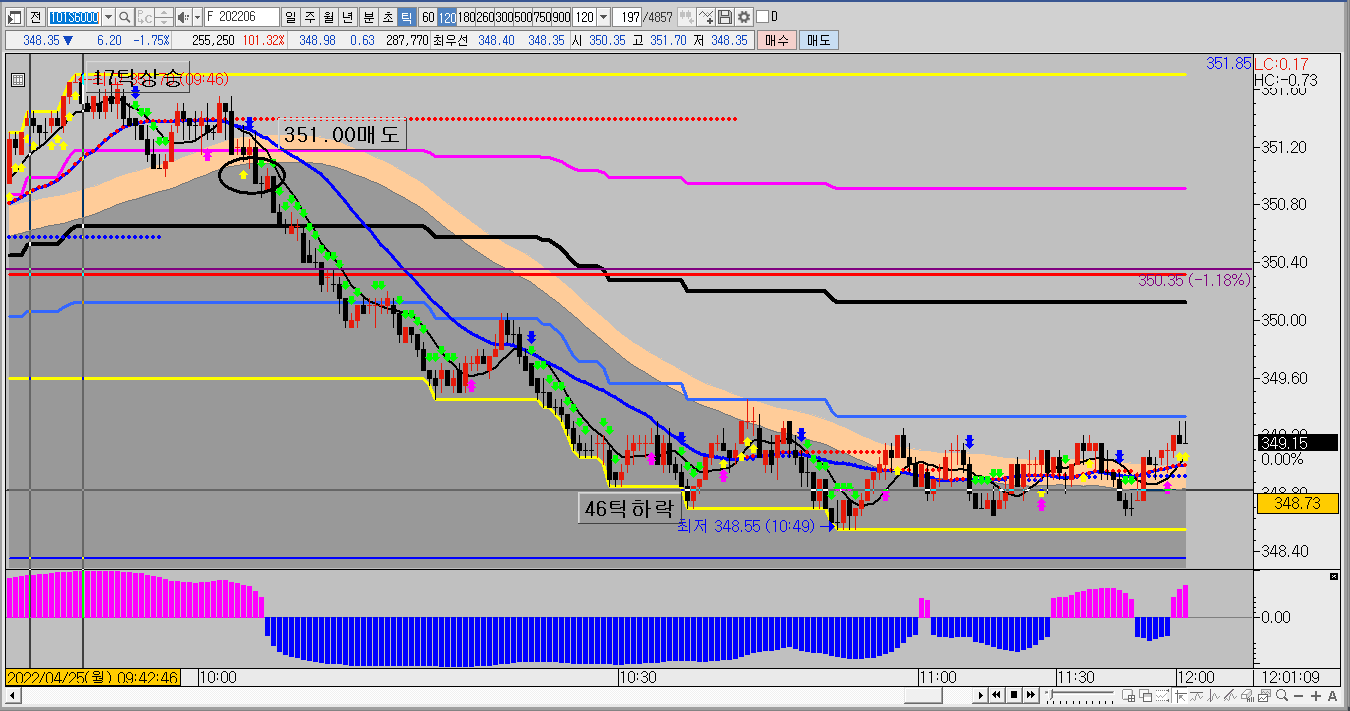Screen dimensions: 1350x711
Task: Choose the 180 tick interval button
Action: tap(466, 17)
